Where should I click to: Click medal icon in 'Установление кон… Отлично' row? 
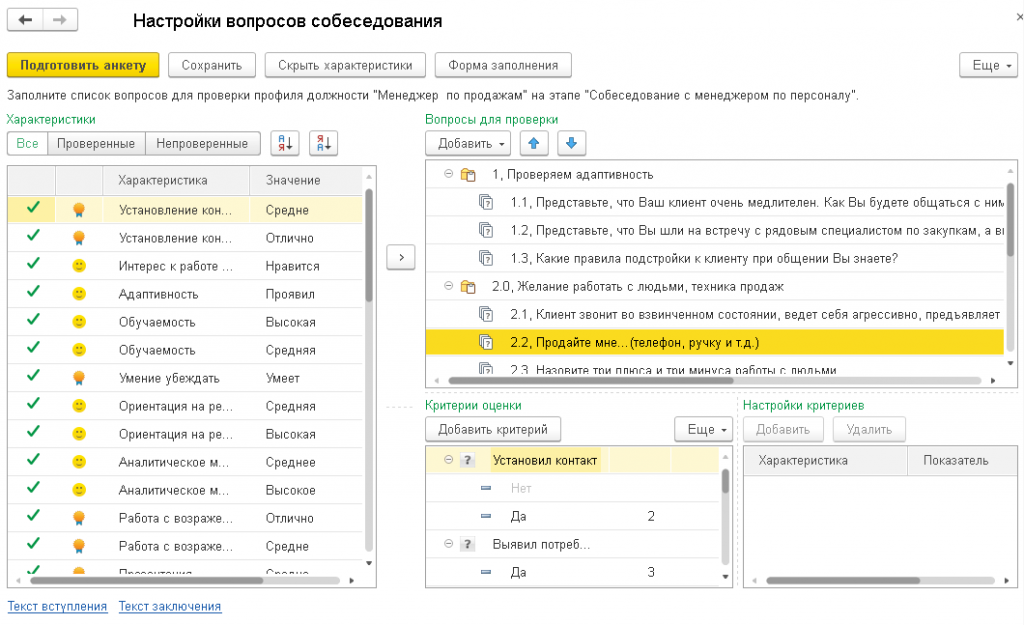pyautogui.click(x=79, y=238)
